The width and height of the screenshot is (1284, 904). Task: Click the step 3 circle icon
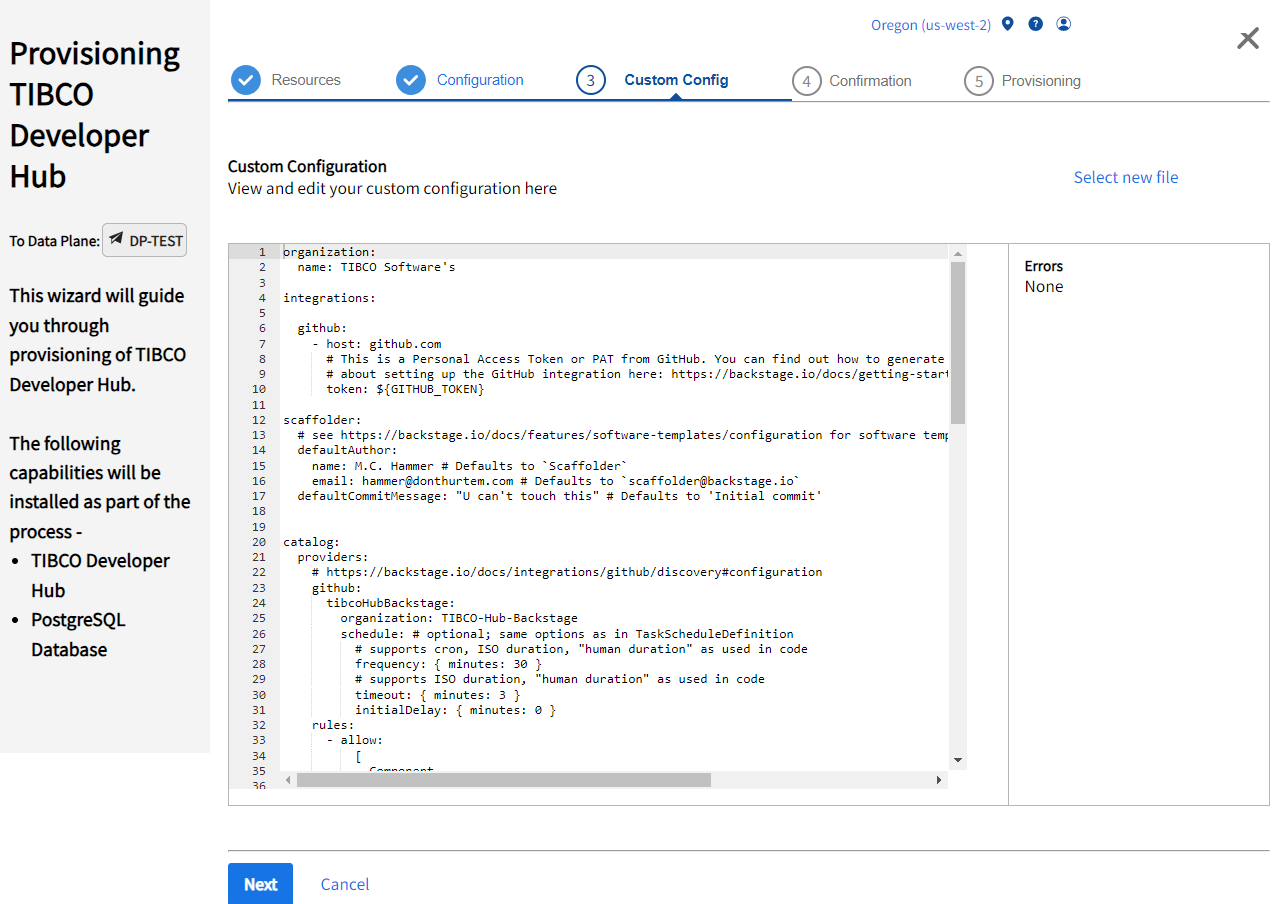[591, 80]
